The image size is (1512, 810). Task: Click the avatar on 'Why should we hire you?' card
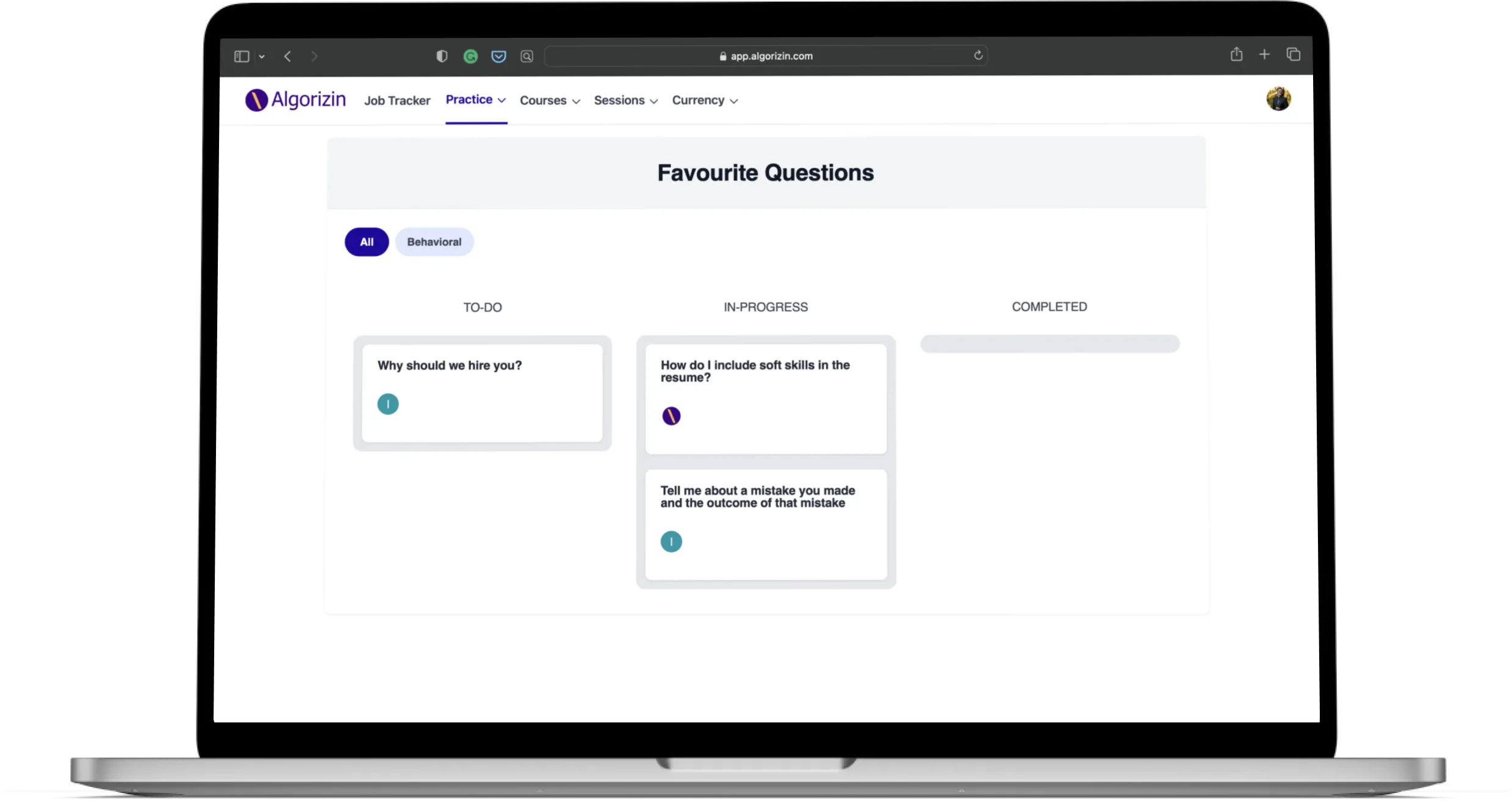pos(388,404)
